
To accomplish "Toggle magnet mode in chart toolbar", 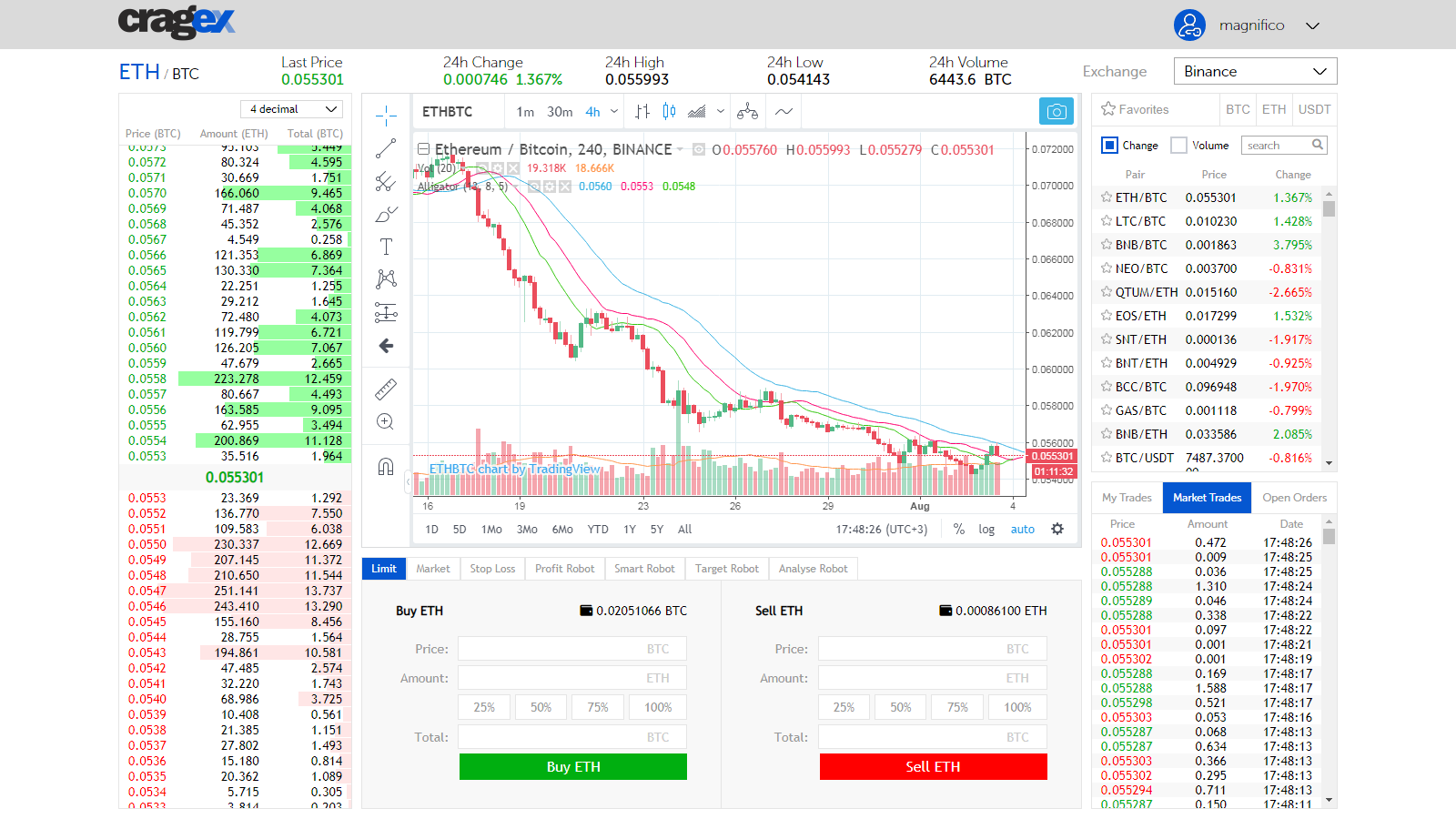I will (x=386, y=467).
